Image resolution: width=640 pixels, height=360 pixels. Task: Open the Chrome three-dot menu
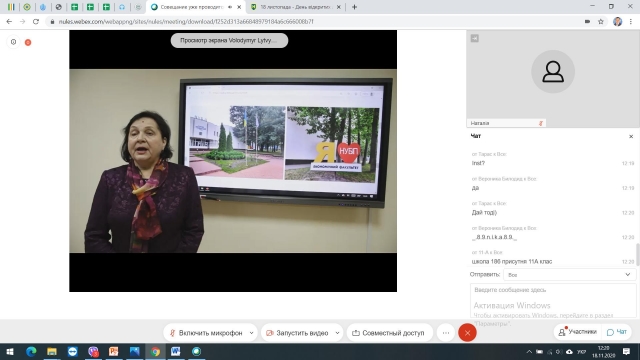pos(631,22)
